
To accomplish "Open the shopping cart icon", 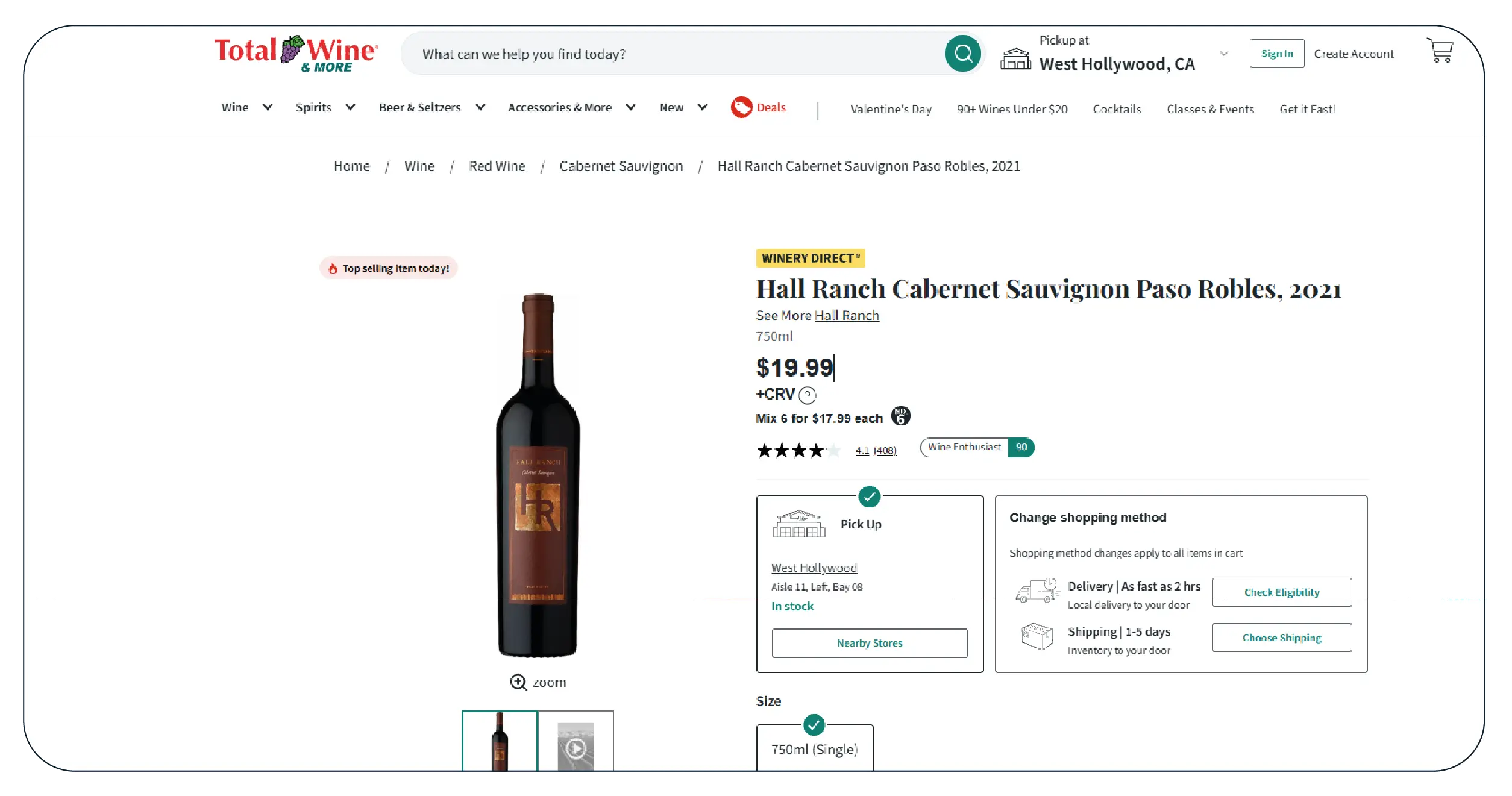I will pos(1440,51).
